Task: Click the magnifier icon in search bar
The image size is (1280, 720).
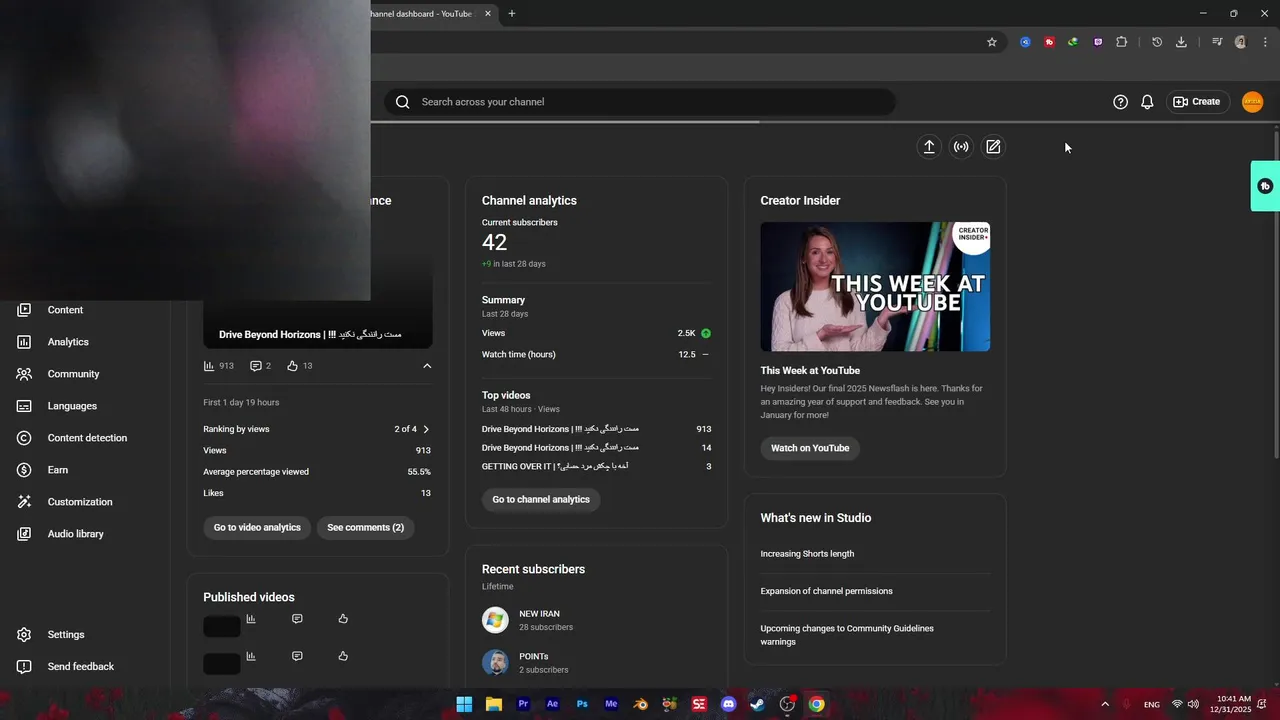Action: (x=403, y=102)
